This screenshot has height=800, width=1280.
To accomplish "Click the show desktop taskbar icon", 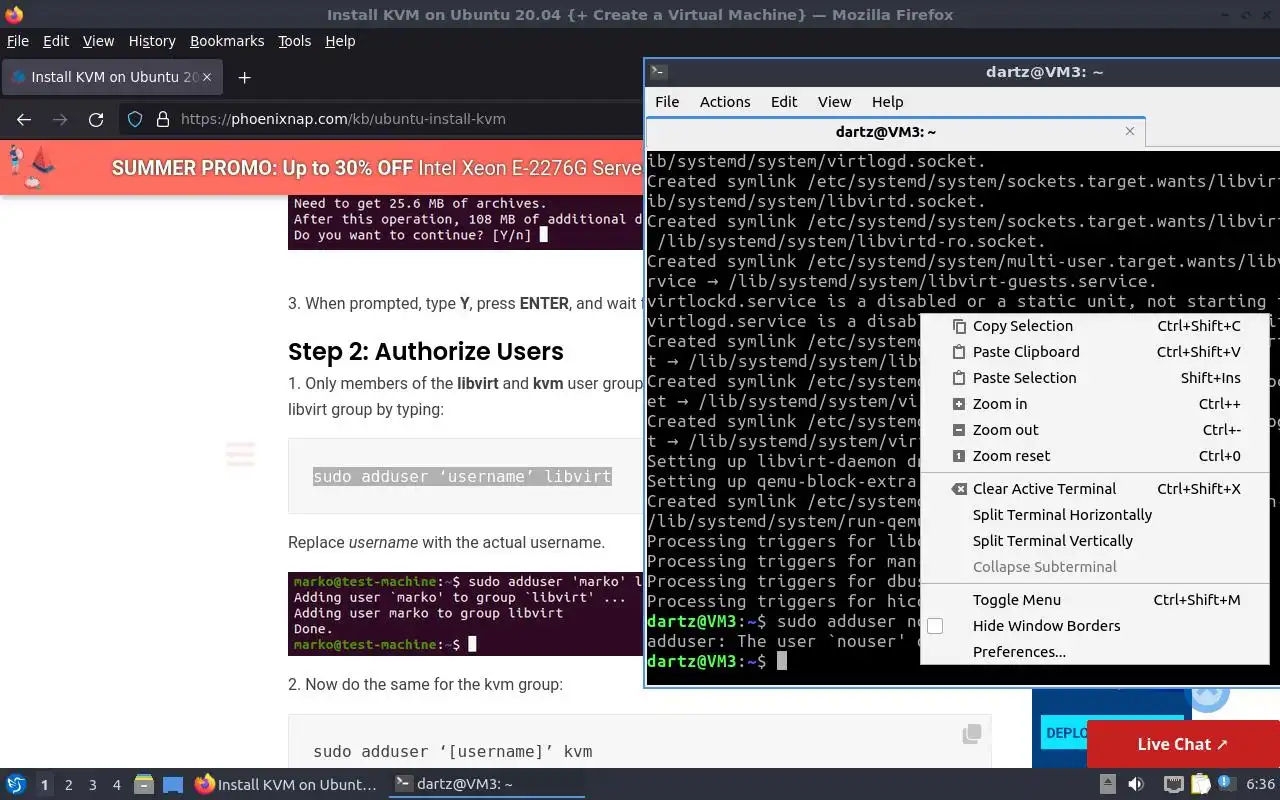I will click(x=173, y=785).
